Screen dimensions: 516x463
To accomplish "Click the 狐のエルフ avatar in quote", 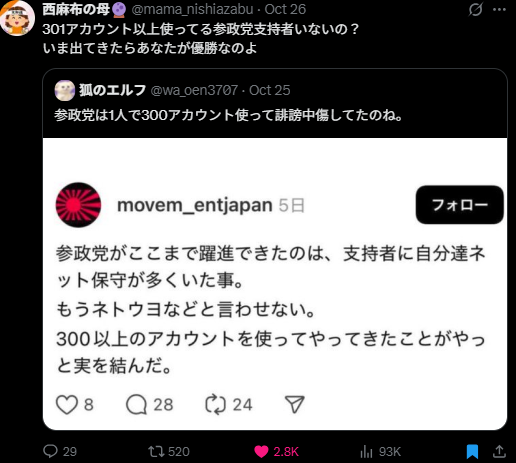I will point(65,90).
